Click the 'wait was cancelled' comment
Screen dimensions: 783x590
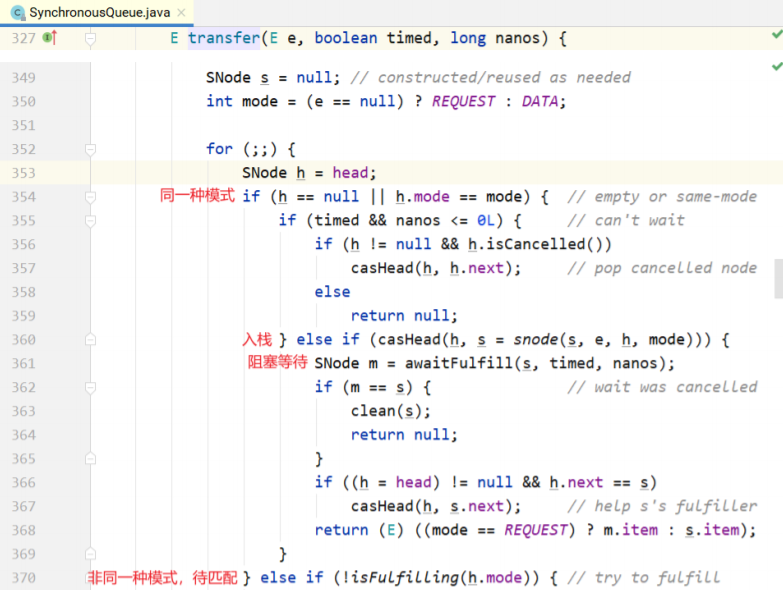point(662,387)
